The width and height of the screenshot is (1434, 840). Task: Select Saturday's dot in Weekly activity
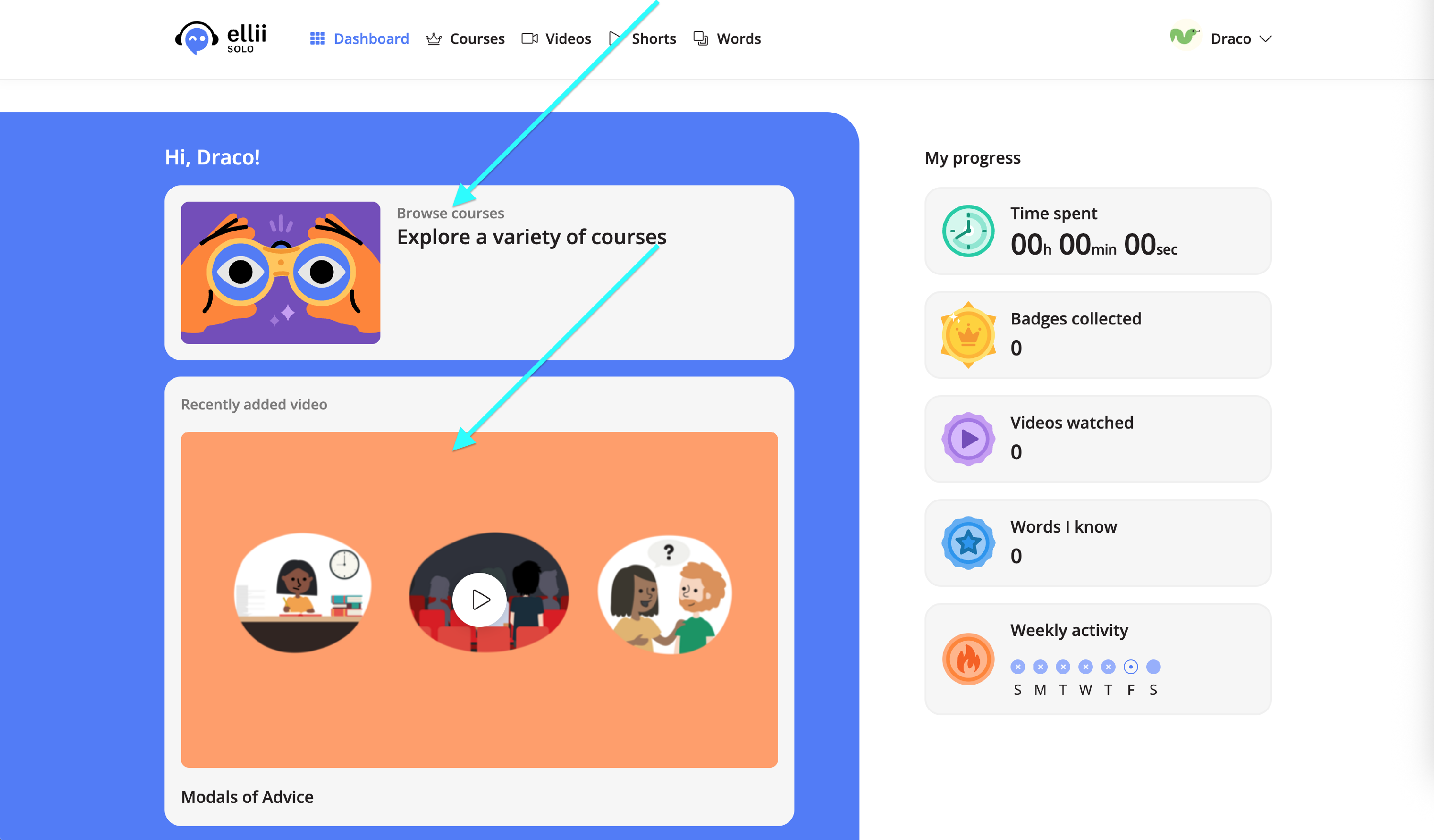[1153, 667]
